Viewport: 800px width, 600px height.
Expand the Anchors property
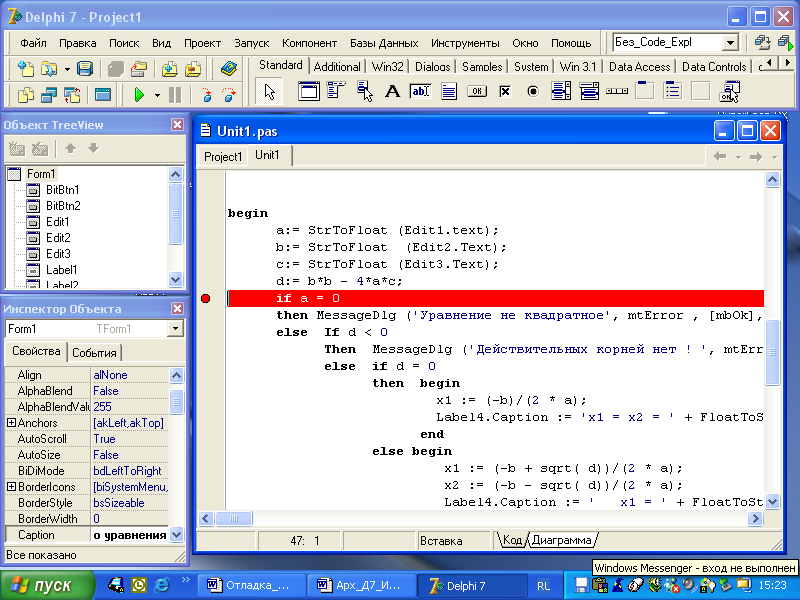click(11, 423)
